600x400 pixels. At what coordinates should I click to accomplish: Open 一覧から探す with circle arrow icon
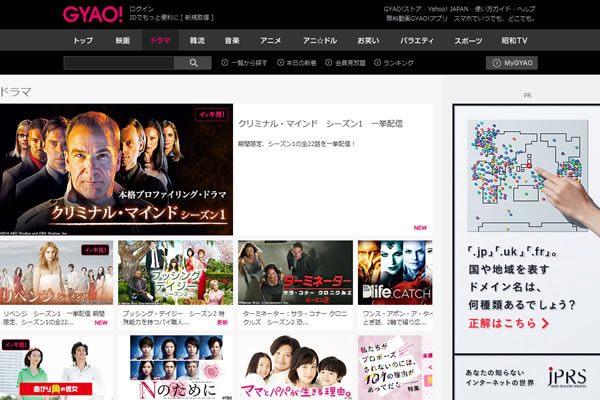point(244,63)
